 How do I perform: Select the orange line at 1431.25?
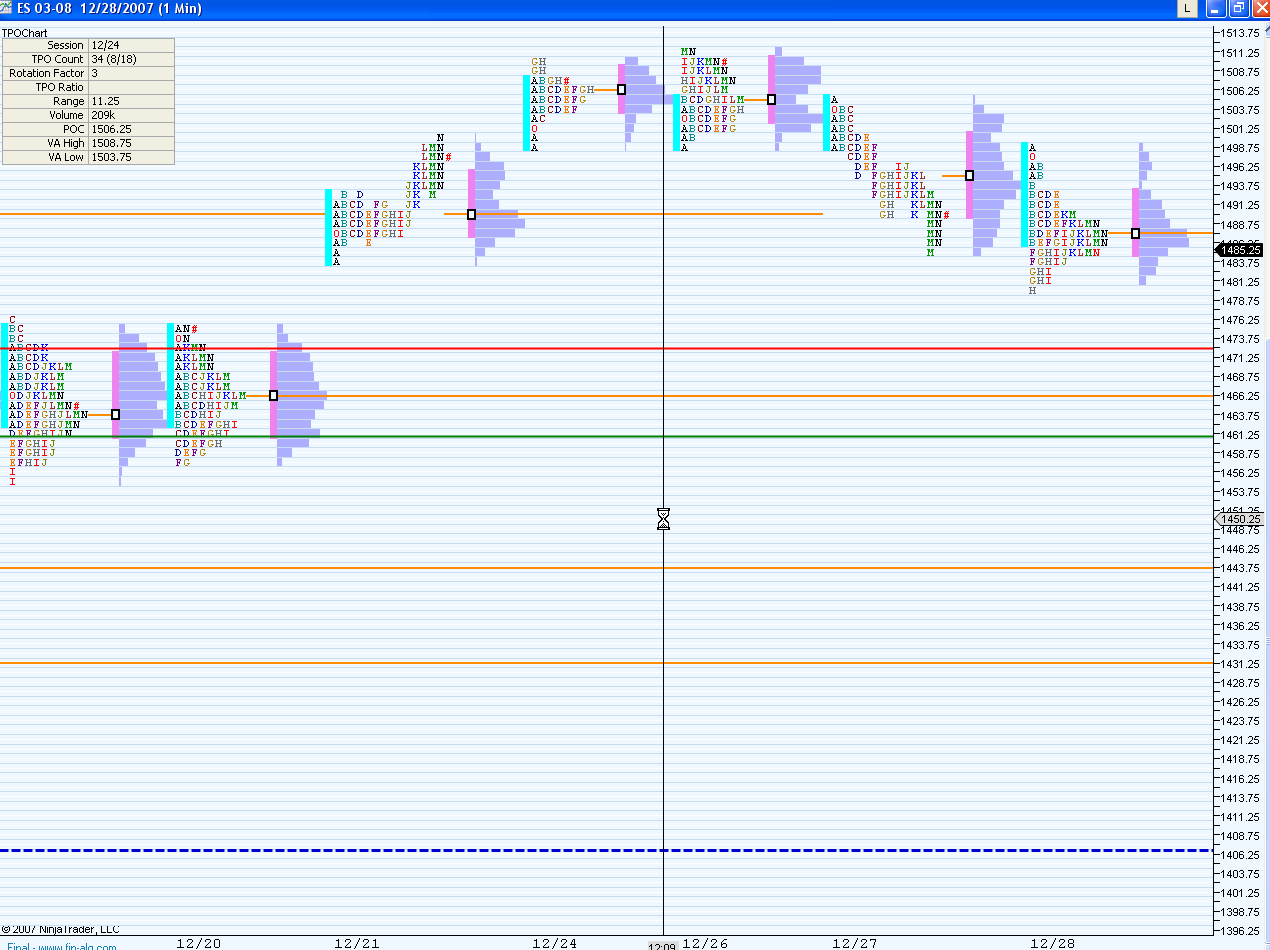[x=606, y=662]
